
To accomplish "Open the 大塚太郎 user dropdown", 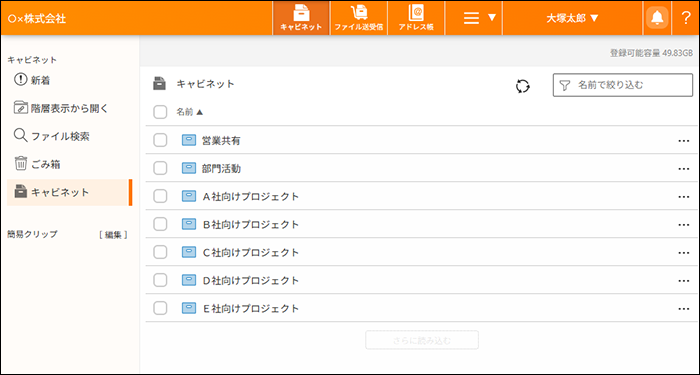I will [x=572, y=18].
